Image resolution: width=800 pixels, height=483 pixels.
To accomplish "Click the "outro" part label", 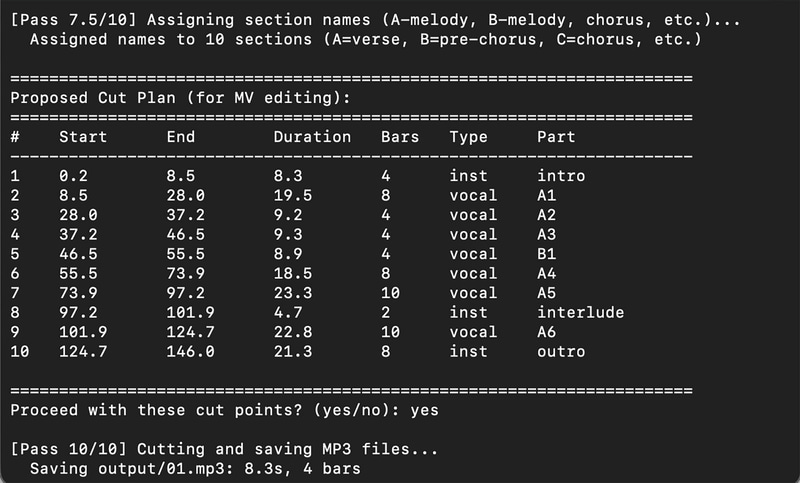I will coord(561,352).
